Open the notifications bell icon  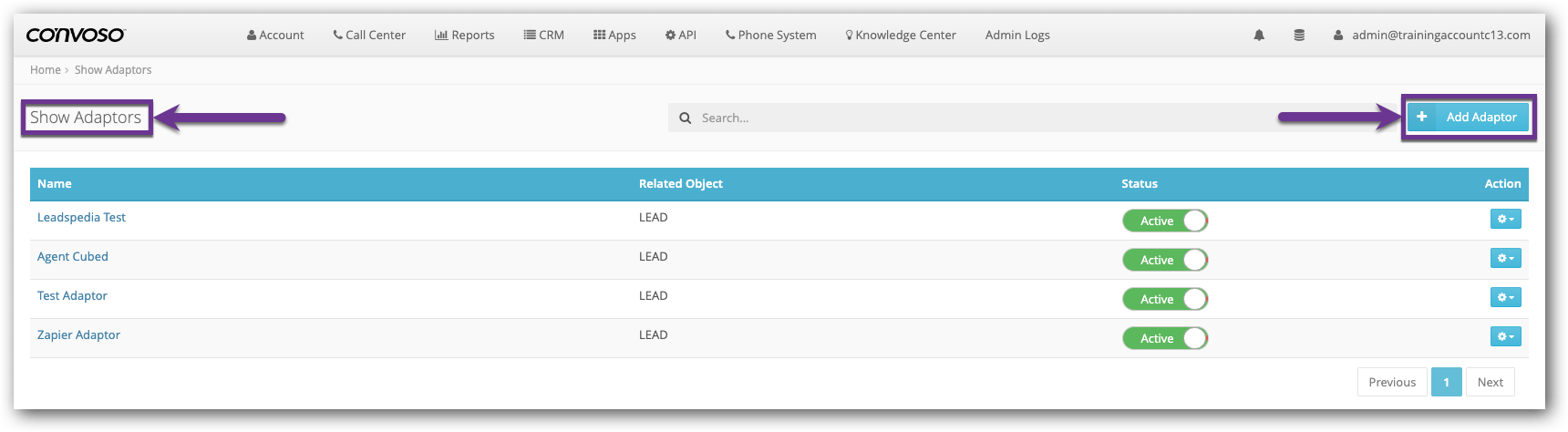(1259, 36)
